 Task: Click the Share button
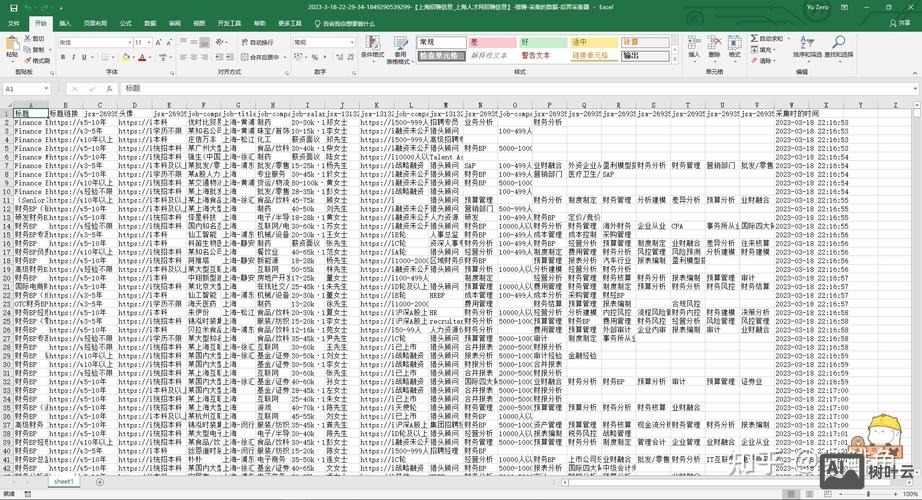901,24
